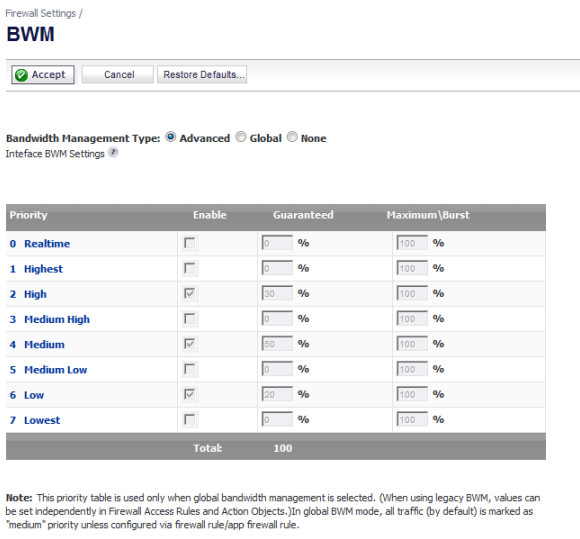The image size is (580, 539).
Task: Select the Advanced bandwidth management radio button
Action: (171, 137)
